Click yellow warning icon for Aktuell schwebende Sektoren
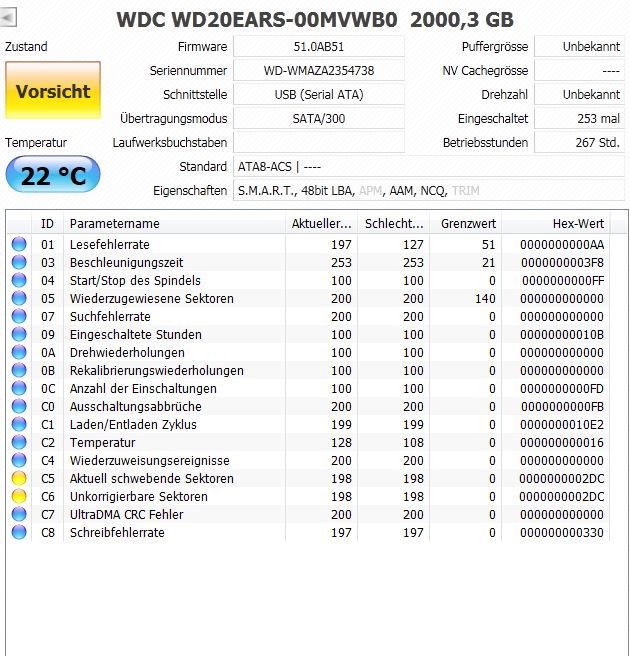 tap(19, 478)
